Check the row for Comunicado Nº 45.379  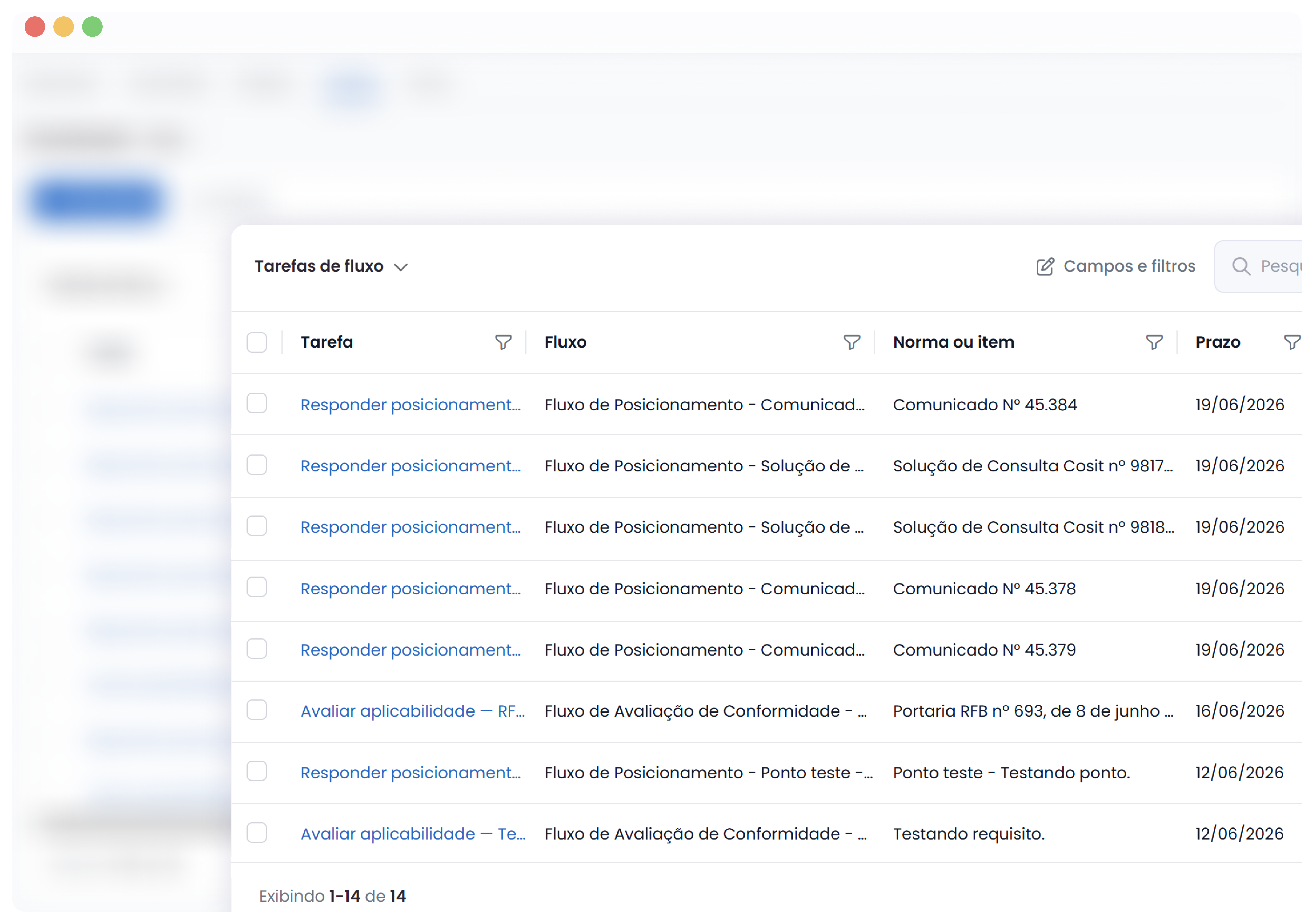(256, 649)
